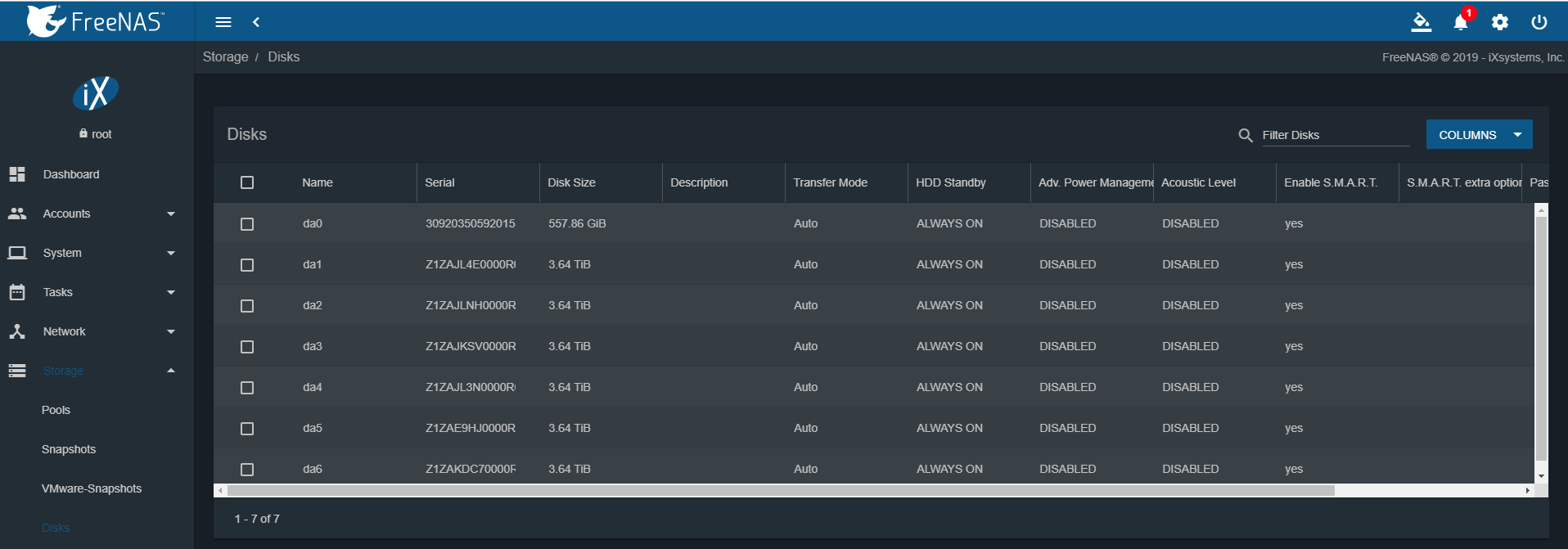This screenshot has height=549, width=1568.
Task: Select the da3 disk row checkbox
Action: tap(247, 346)
